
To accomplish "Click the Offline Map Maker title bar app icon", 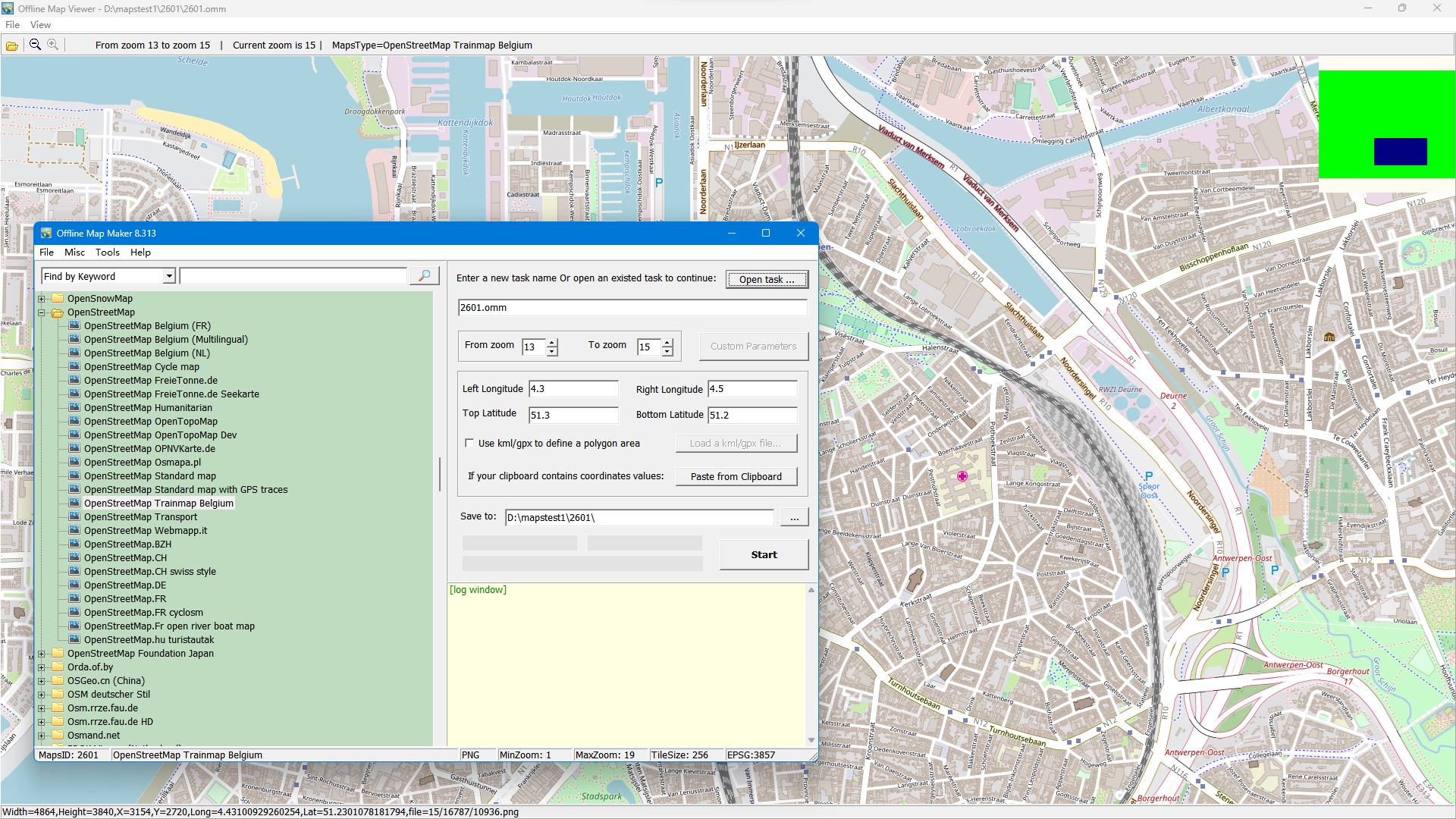I will [x=46, y=234].
